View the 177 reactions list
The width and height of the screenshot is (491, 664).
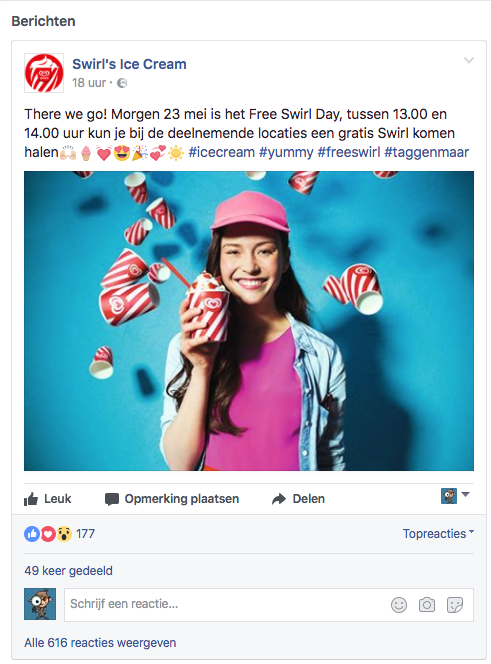pyautogui.click(x=59, y=534)
